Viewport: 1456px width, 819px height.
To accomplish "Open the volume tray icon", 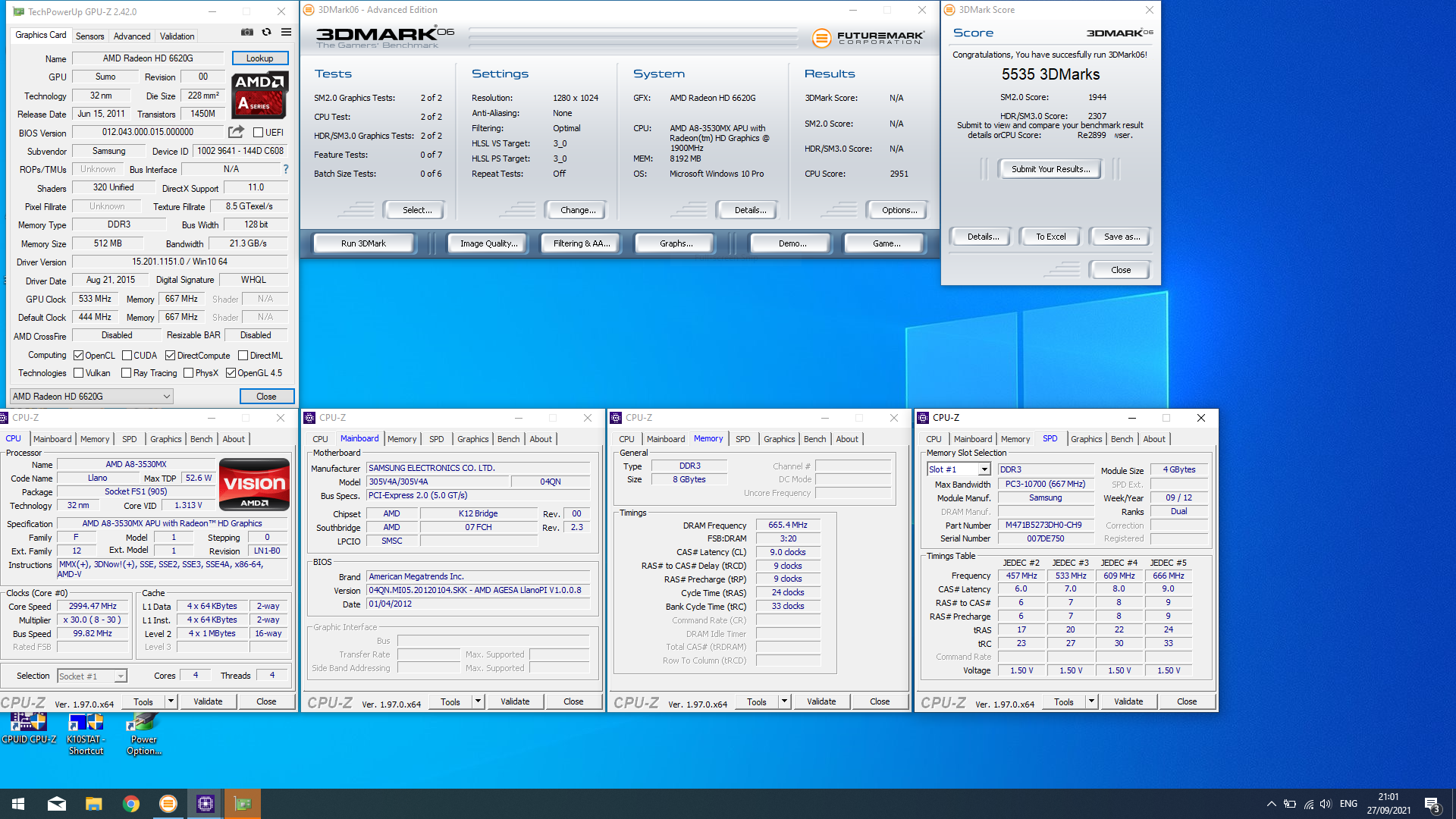I will click(x=1326, y=804).
